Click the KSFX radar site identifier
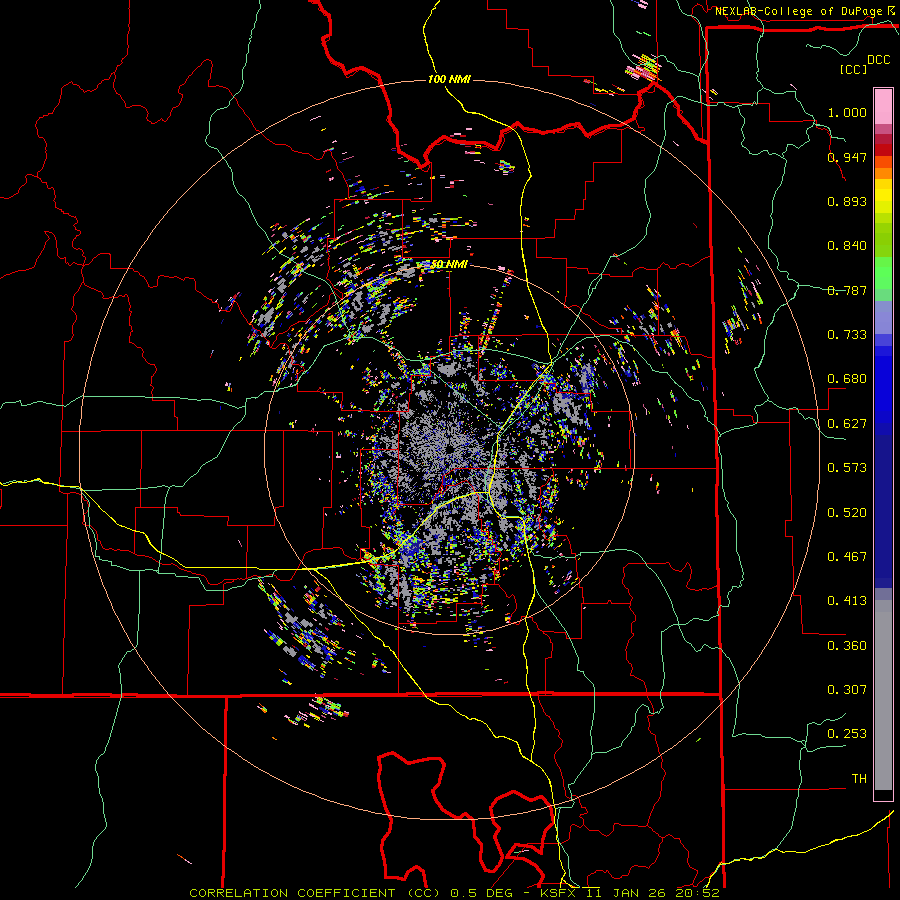The height and width of the screenshot is (900, 900). tap(558, 893)
